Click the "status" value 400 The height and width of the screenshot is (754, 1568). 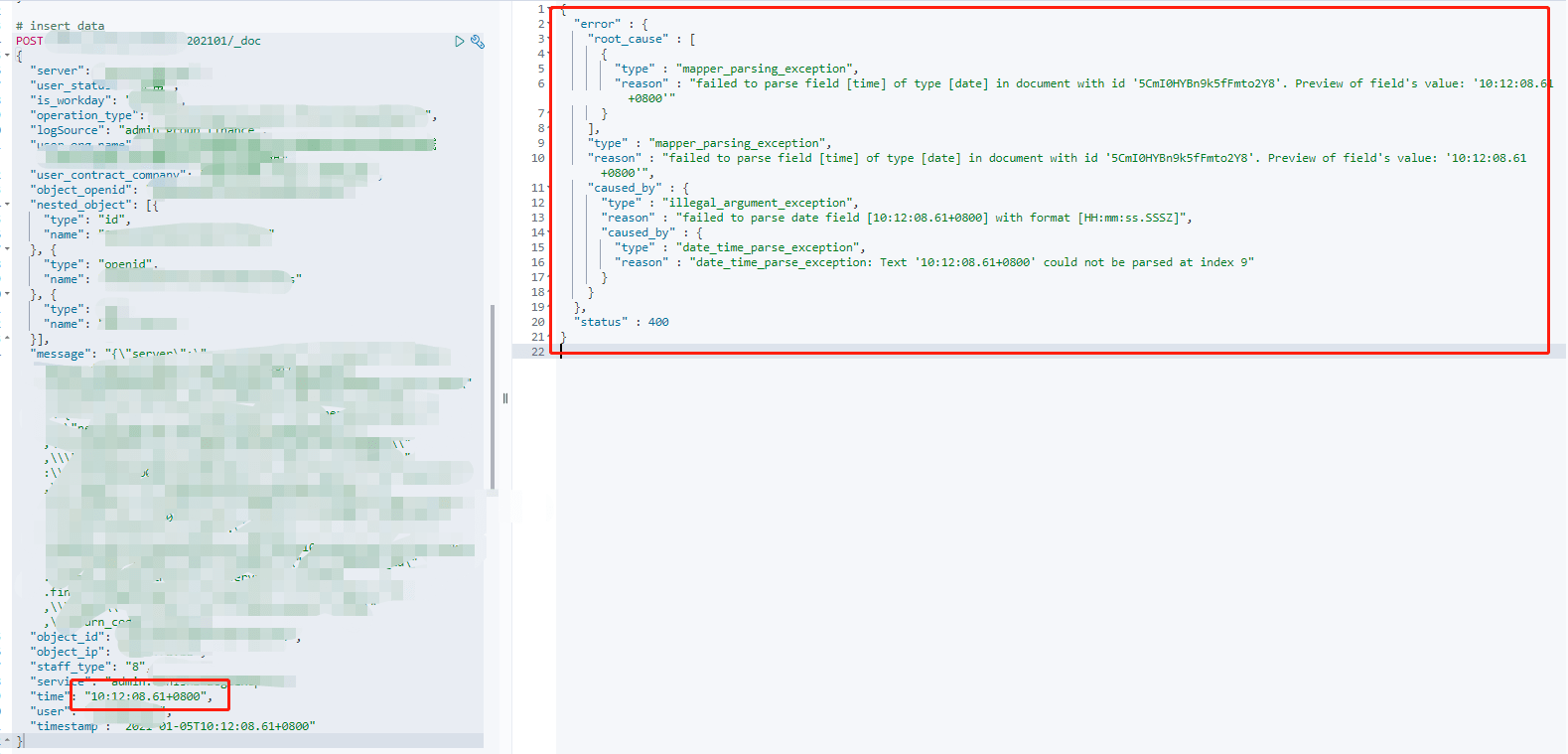[658, 322]
